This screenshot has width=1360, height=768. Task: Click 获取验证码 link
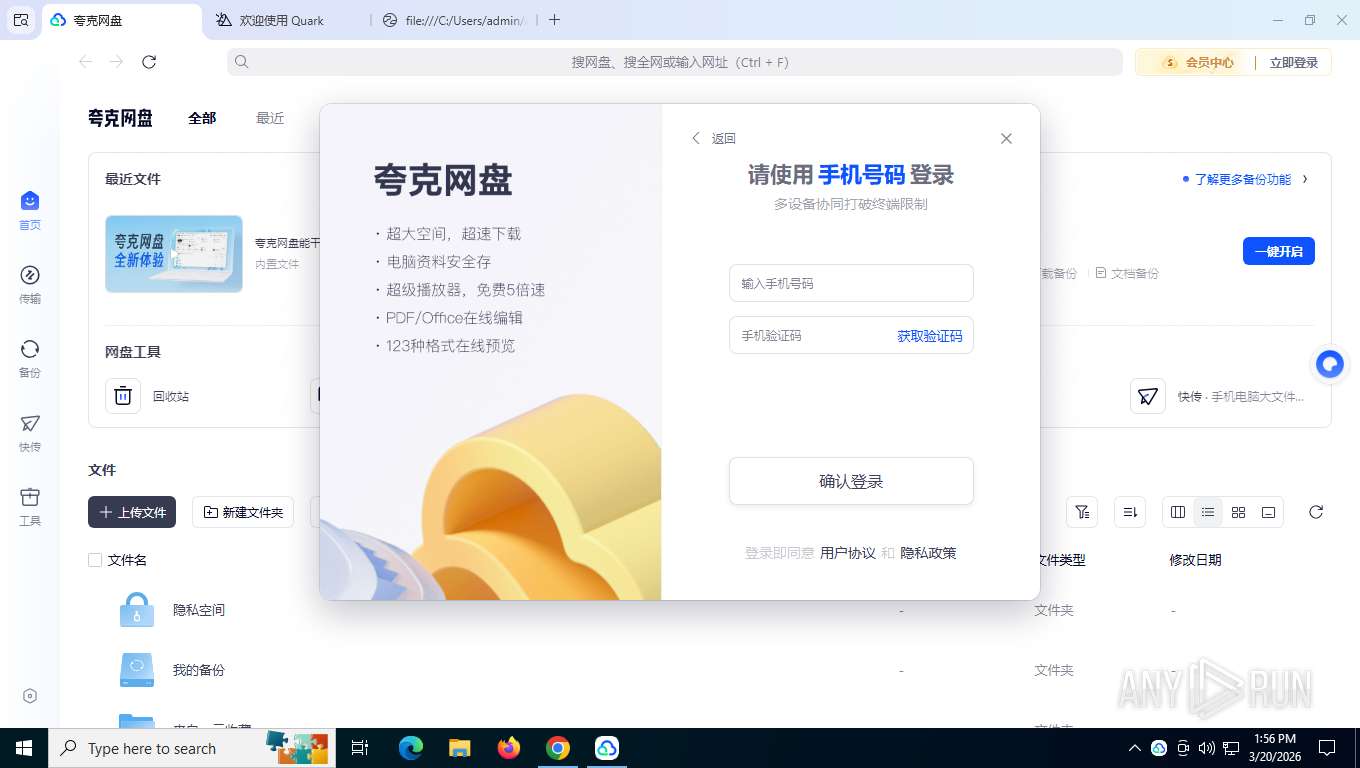point(930,336)
